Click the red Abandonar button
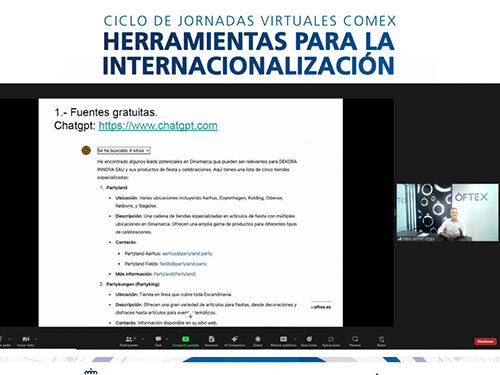Image resolution: width=500 pixels, height=375 pixels. point(485,341)
